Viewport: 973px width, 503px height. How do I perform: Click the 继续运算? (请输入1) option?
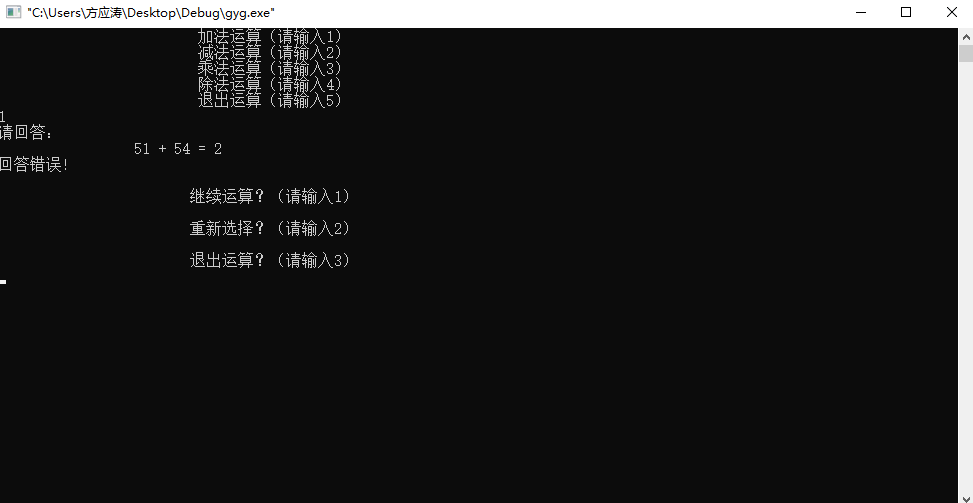pyautogui.click(x=270, y=197)
